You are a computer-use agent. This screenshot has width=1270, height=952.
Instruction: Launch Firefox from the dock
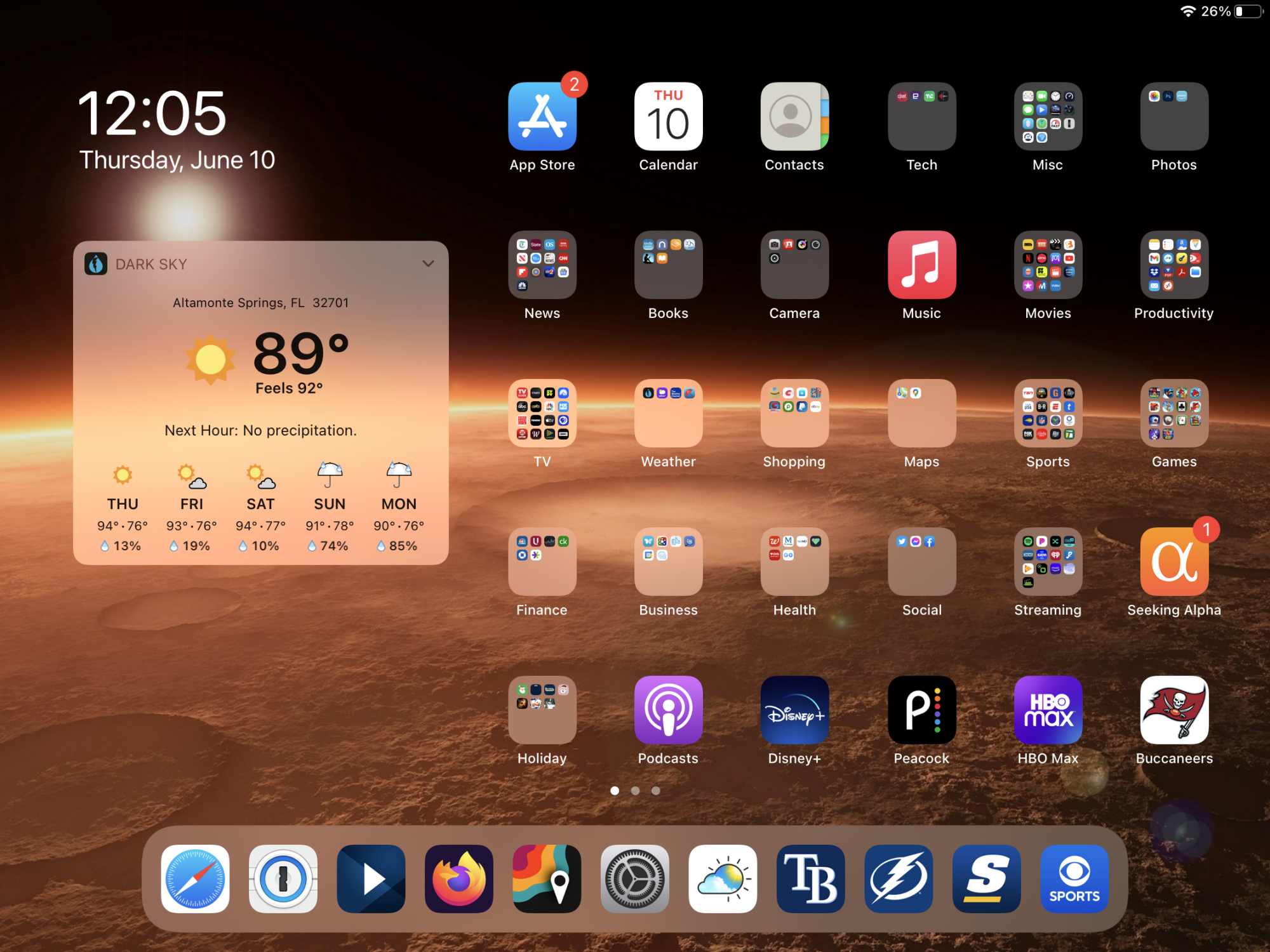(x=459, y=879)
